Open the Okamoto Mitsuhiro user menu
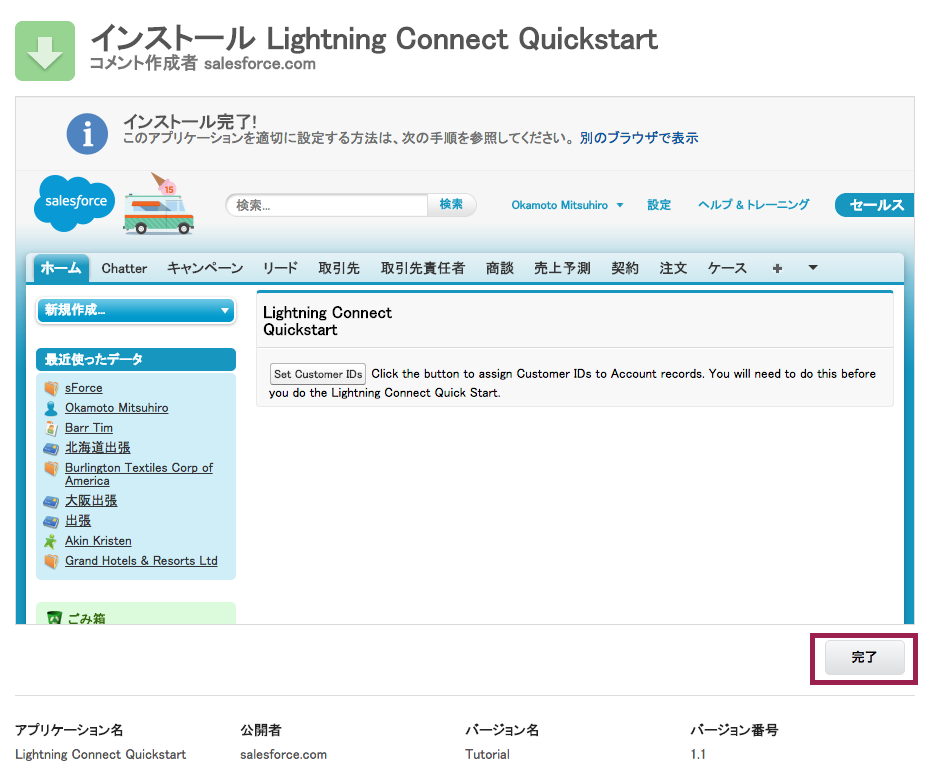This screenshot has width=939, height=775. point(567,205)
